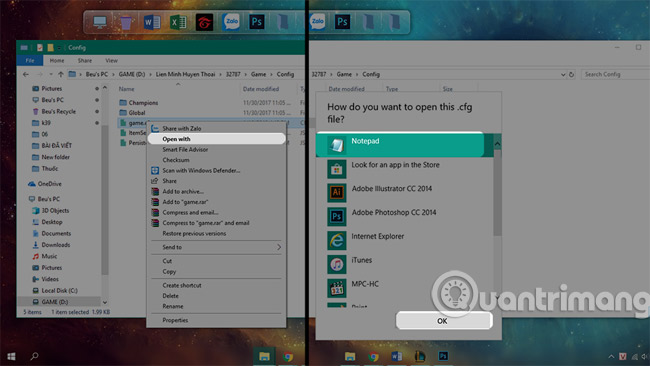Choose the Adobe Photoshop CC 2014 icon

337,216
